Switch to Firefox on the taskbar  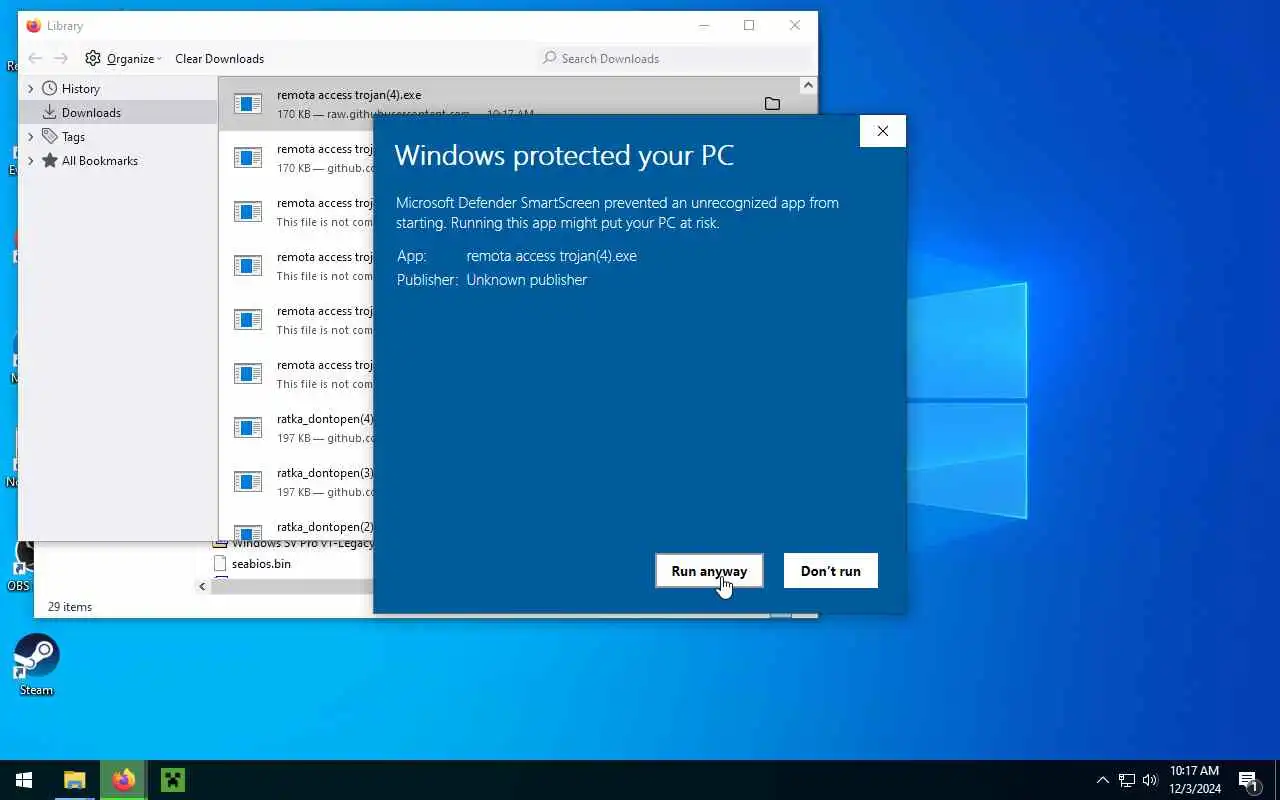pyautogui.click(x=124, y=780)
